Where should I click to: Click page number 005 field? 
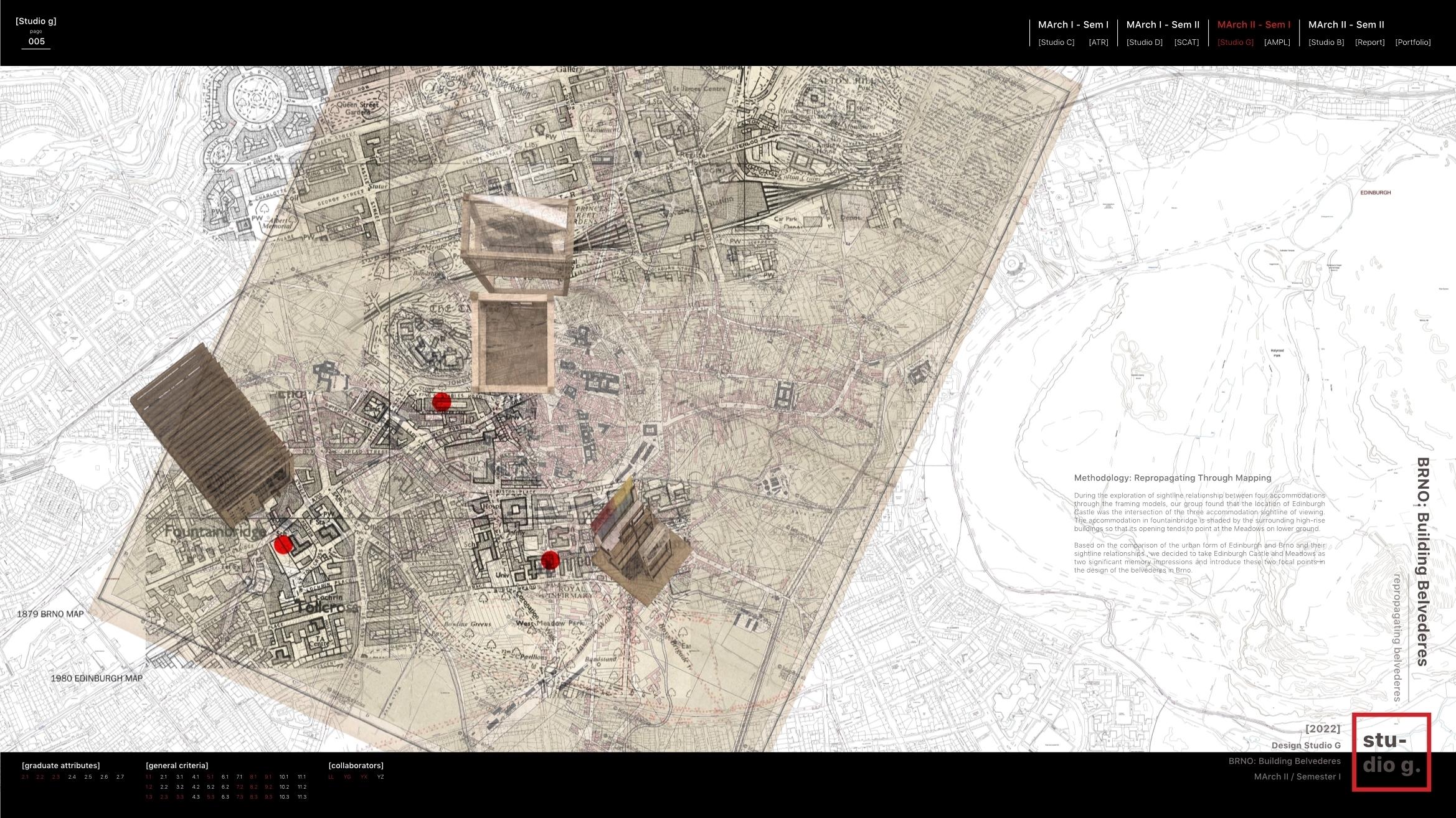(x=36, y=42)
